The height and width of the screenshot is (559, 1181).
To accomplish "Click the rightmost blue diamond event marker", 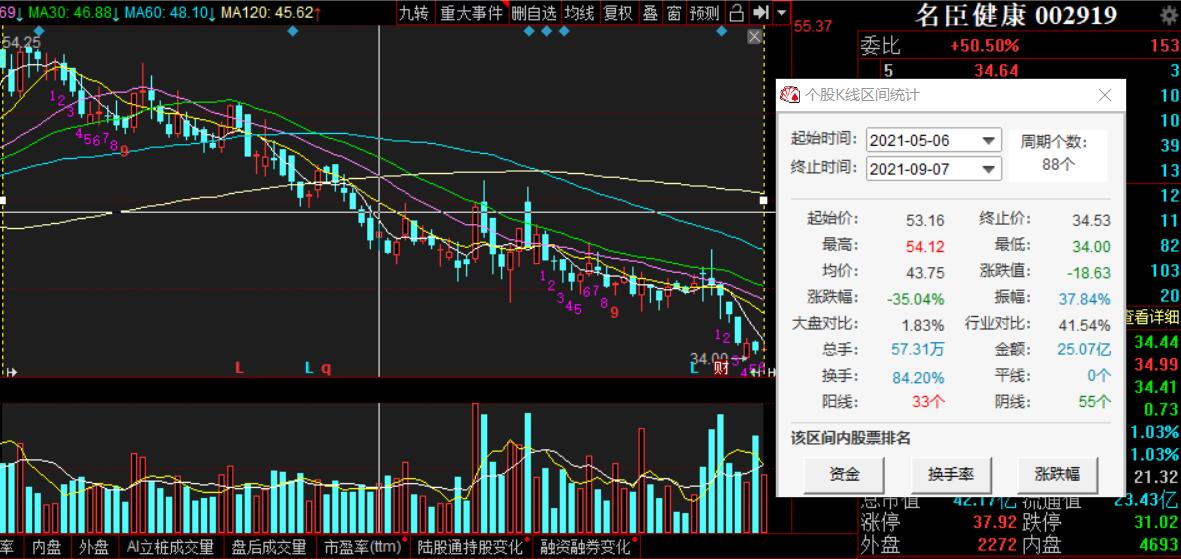I will point(722,31).
